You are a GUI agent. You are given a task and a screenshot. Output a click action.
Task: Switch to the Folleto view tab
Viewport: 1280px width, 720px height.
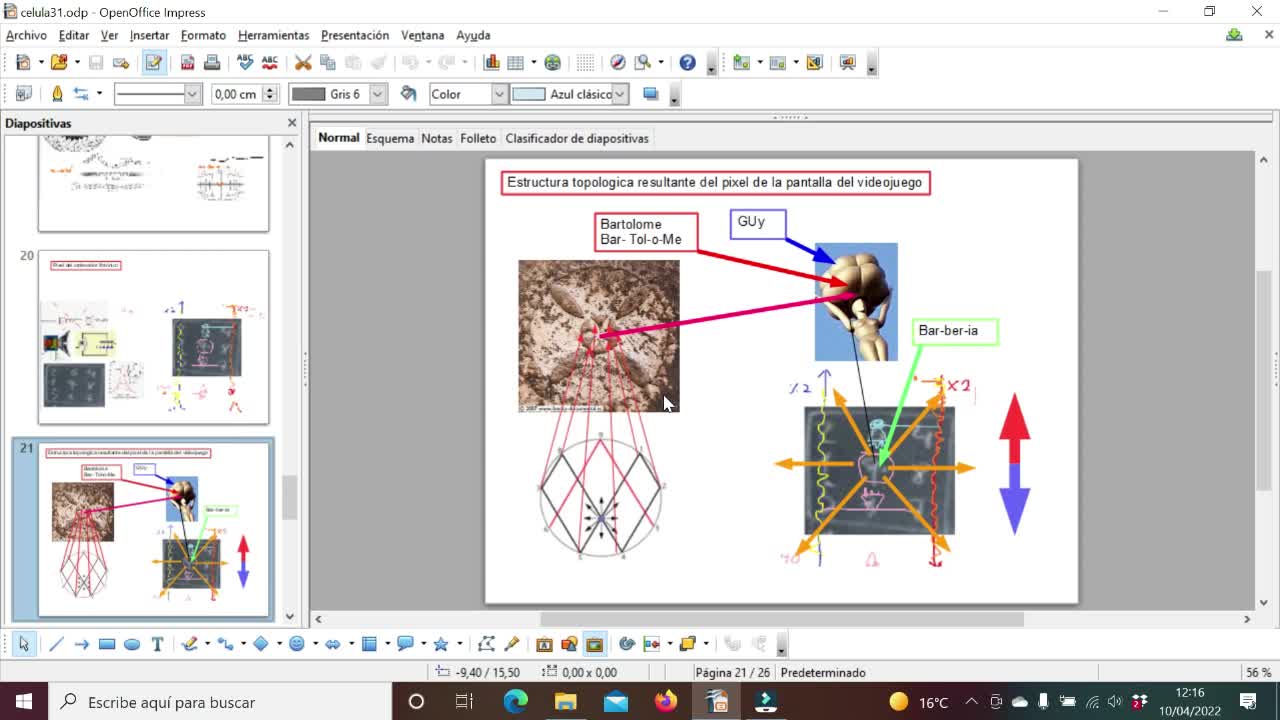pos(478,138)
